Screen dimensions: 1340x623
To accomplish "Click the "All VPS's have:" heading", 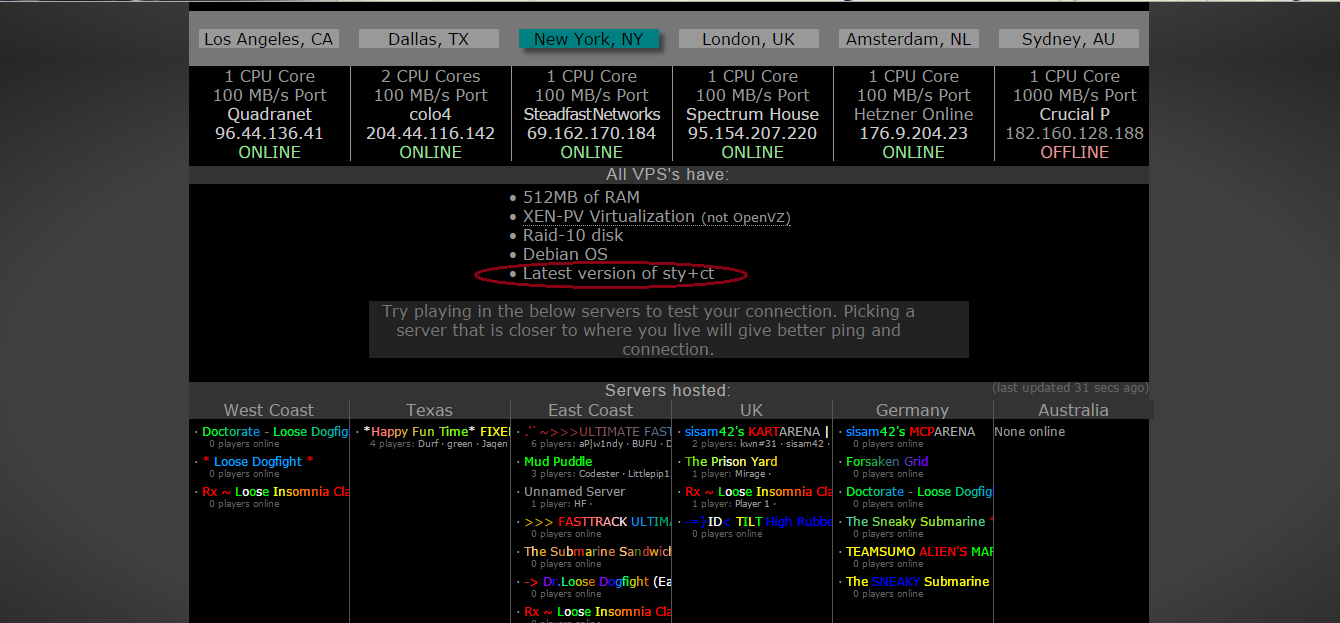I will (668, 174).
